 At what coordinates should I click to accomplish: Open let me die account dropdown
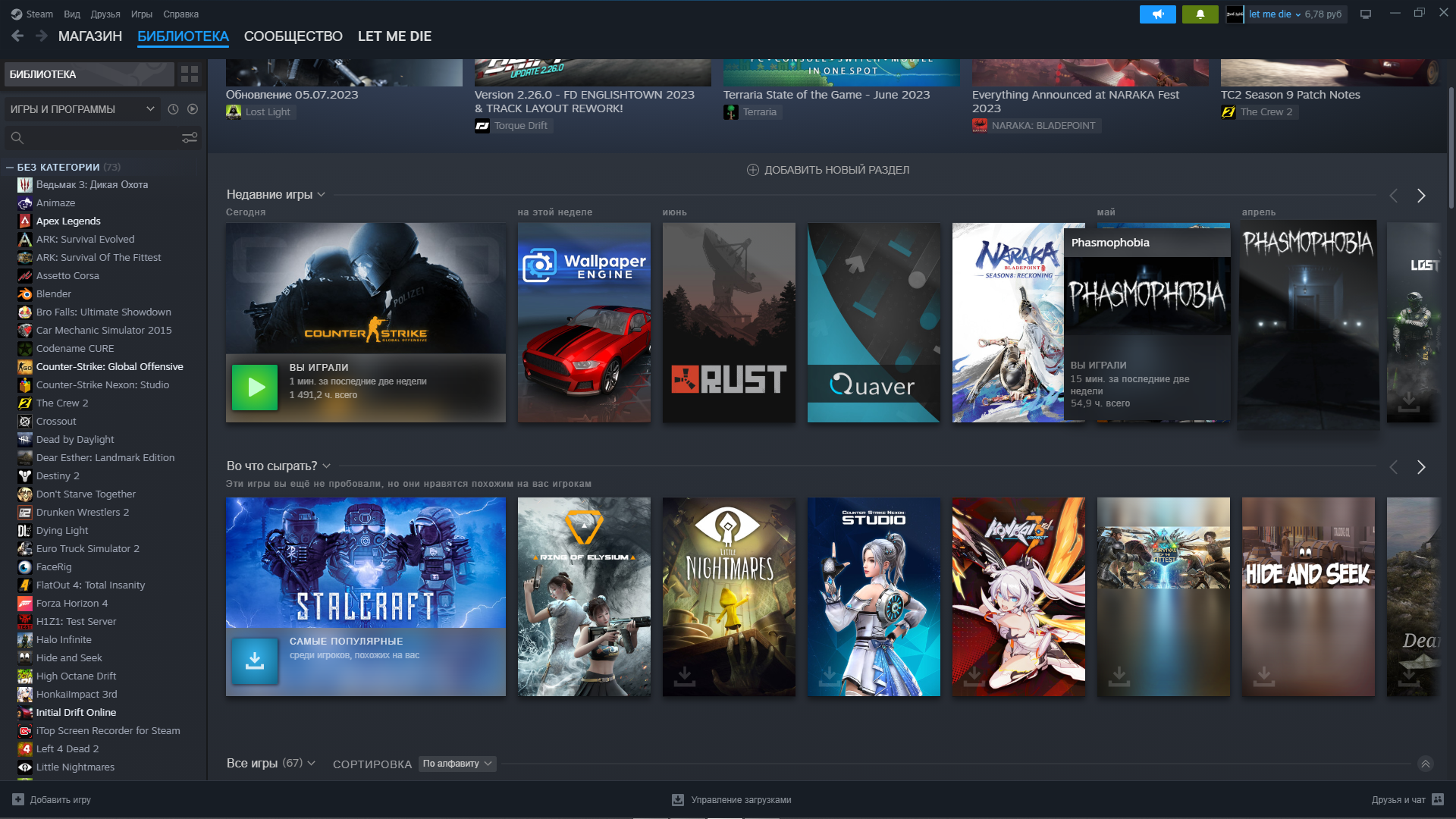tap(1274, 14)
